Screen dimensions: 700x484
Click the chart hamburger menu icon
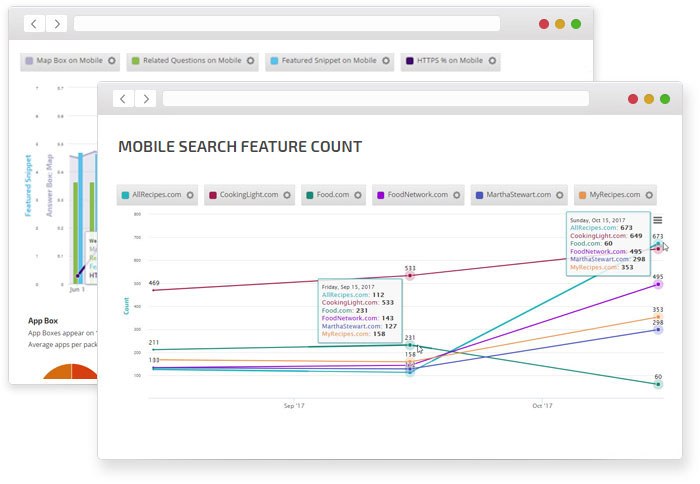[657, 220]
